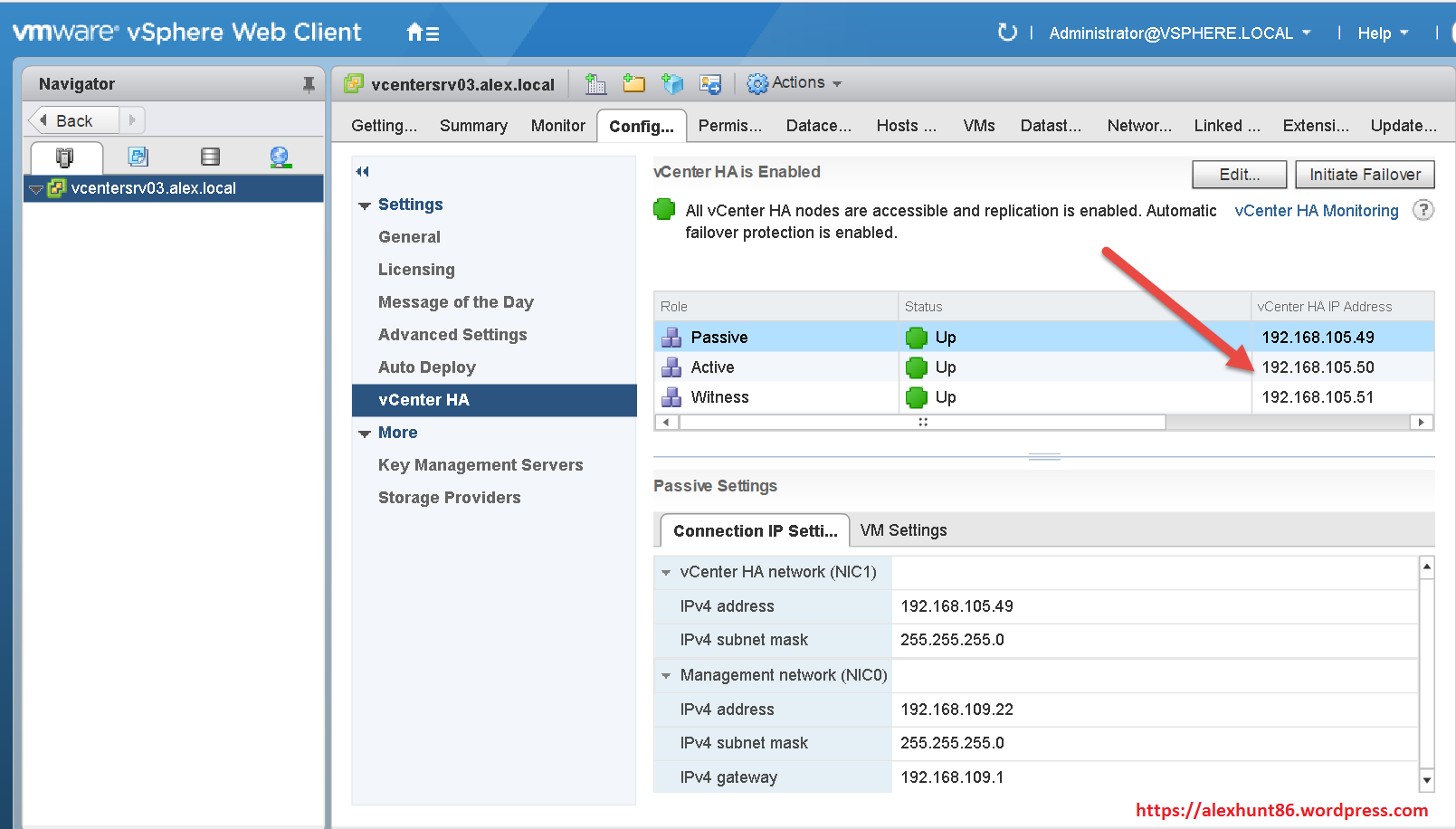Switch to VMs and Templates view
Screen dimensions: 1456x829
coord(138,157)
